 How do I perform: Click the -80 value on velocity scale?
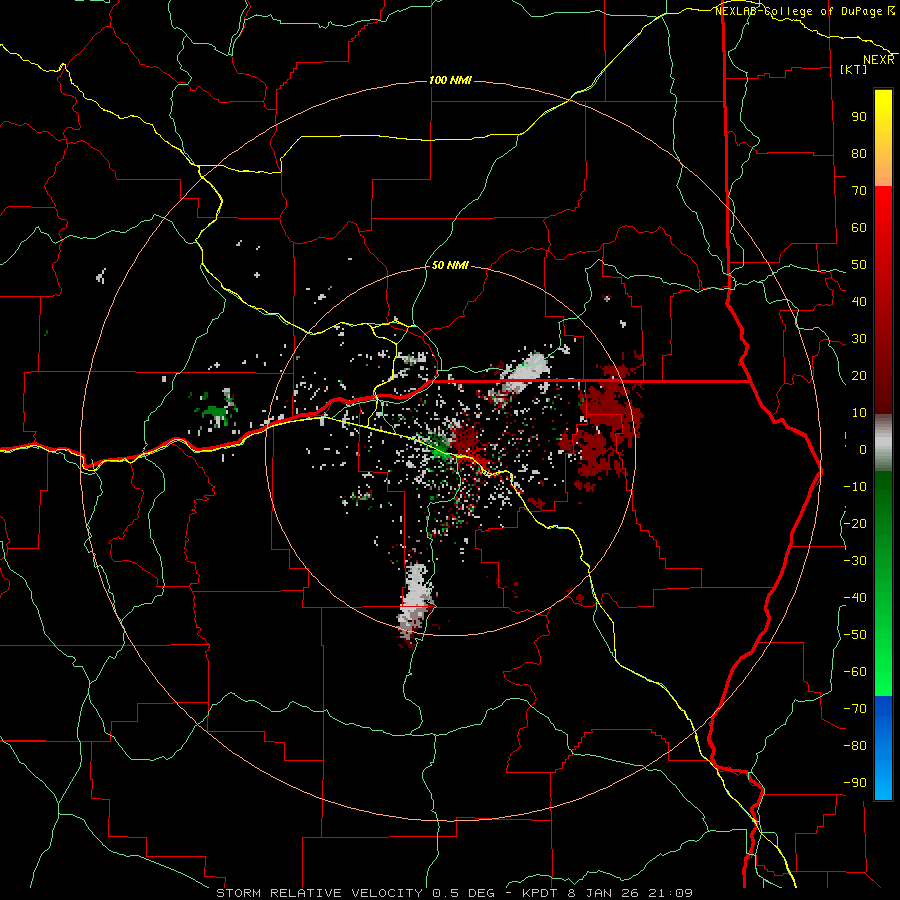tap(855, 746)
